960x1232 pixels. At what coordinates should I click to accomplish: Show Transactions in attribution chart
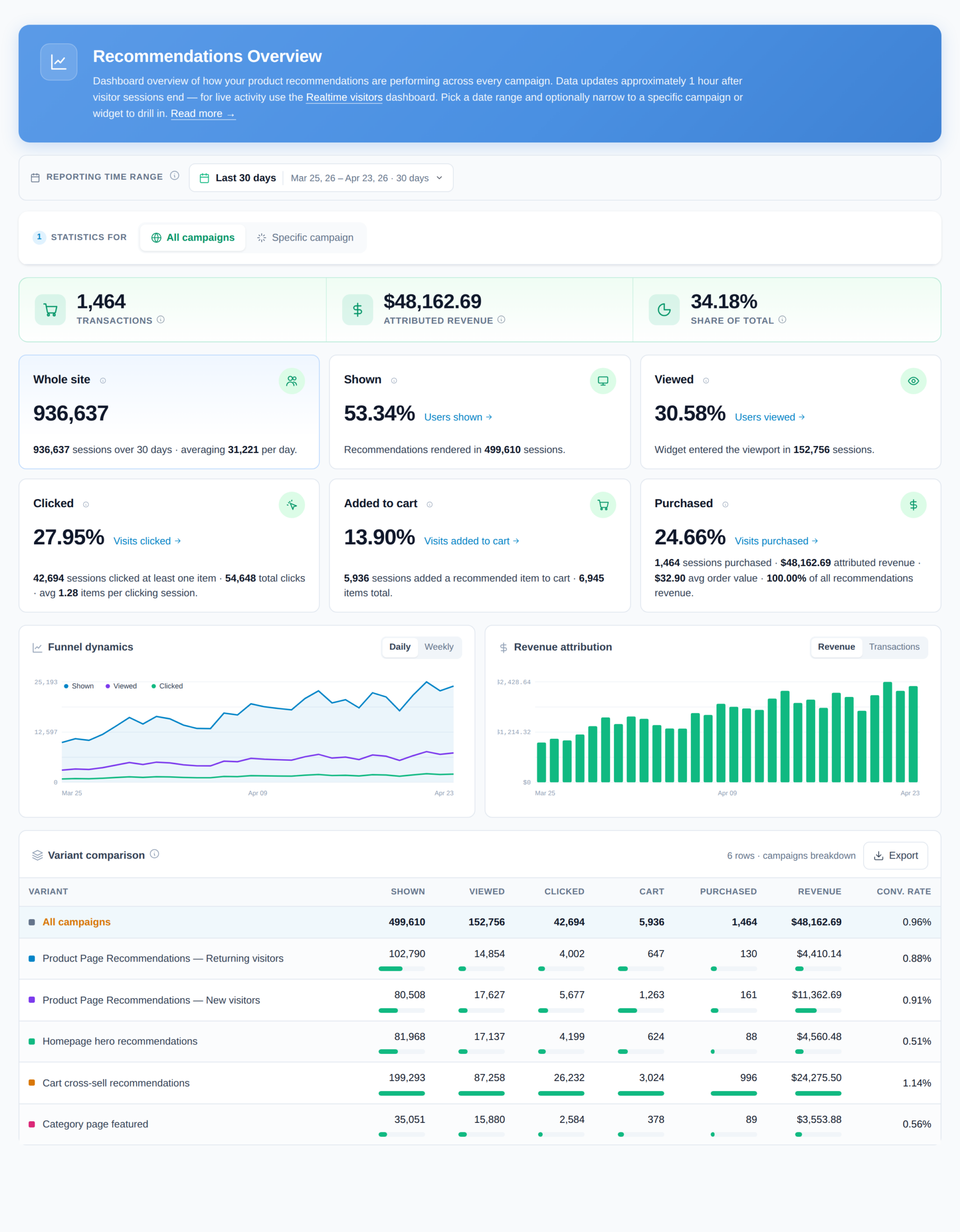point(894,647)
